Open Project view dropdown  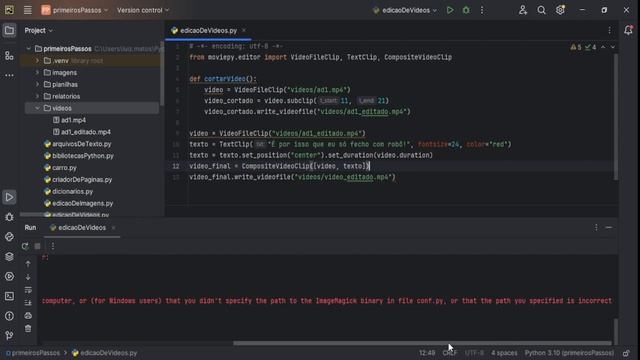(x=38, y=31)
